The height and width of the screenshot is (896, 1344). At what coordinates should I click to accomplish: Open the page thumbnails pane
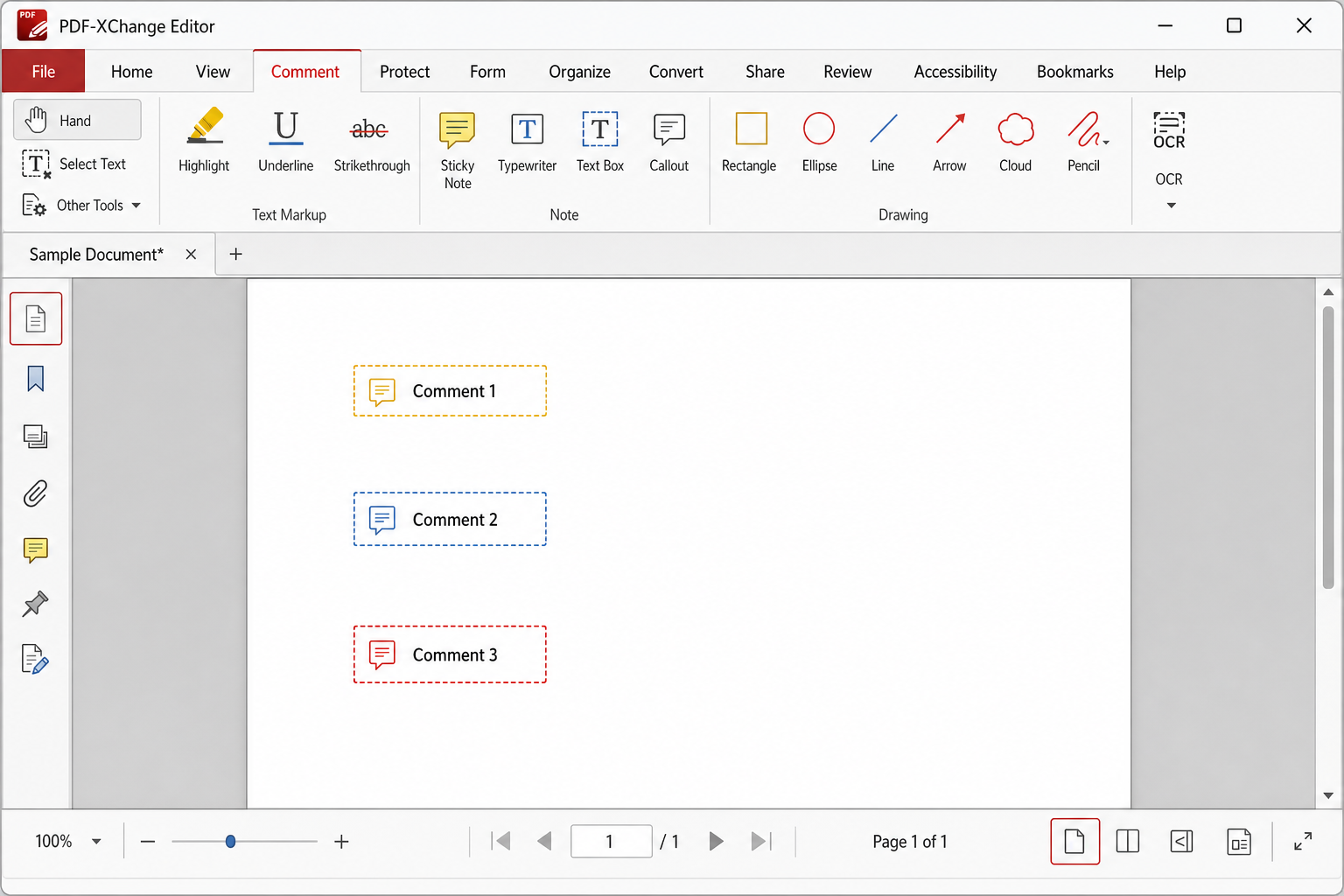36,318
